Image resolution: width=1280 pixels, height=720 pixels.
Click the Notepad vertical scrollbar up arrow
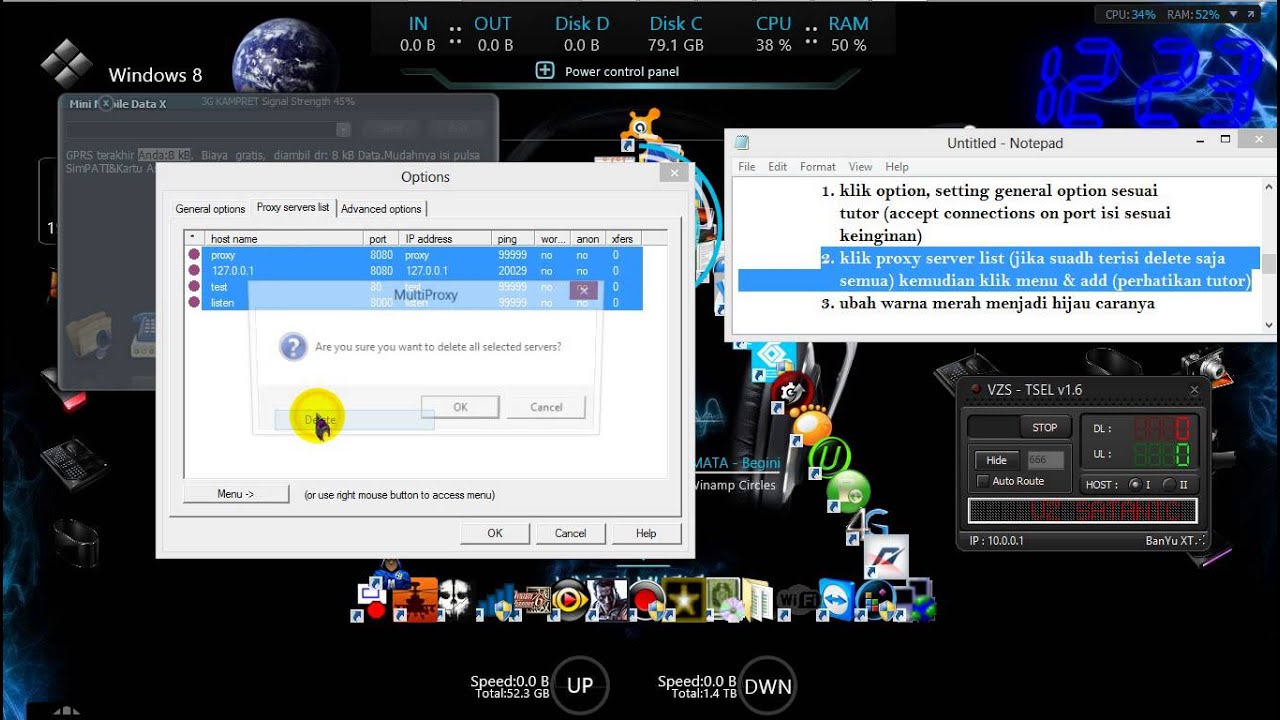[x=1269, y=187]
